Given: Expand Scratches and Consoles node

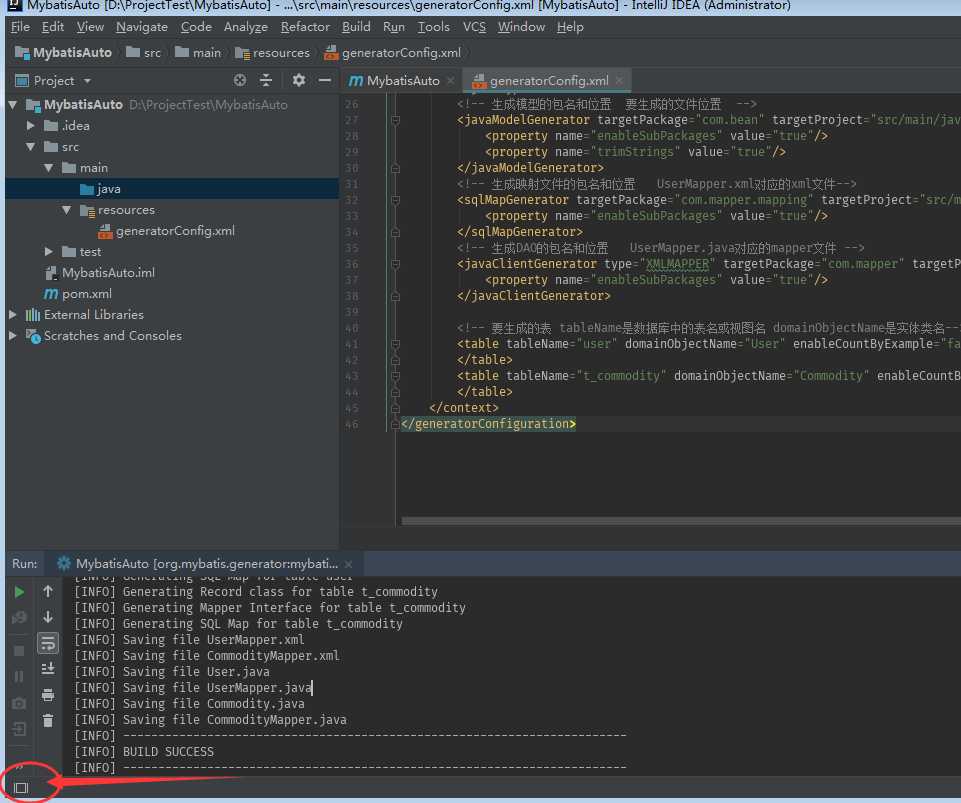Looking at the screenshot, I should 12,335.
